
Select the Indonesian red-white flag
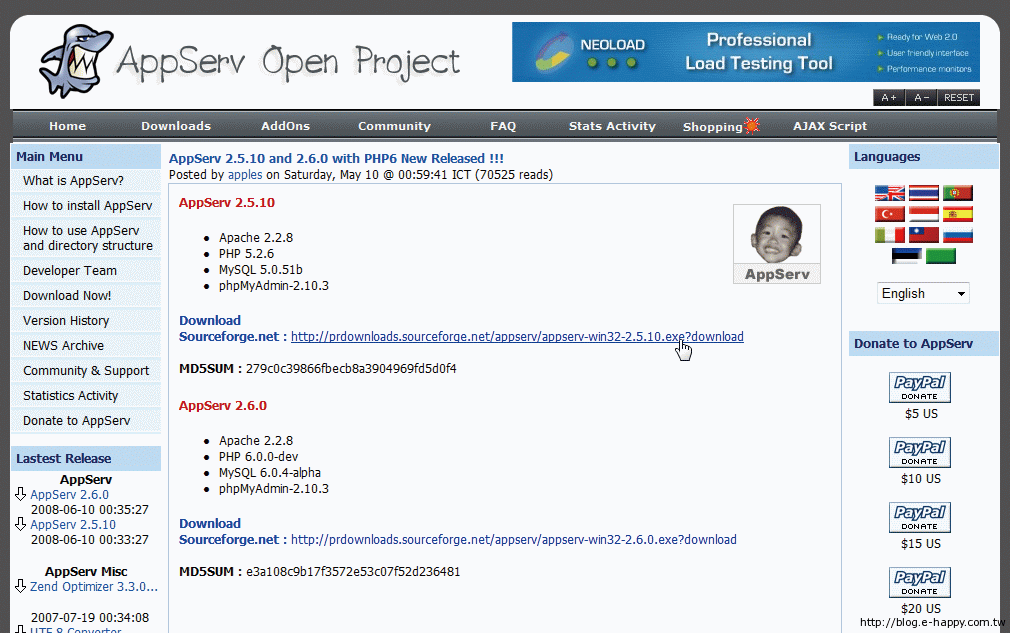923,214
